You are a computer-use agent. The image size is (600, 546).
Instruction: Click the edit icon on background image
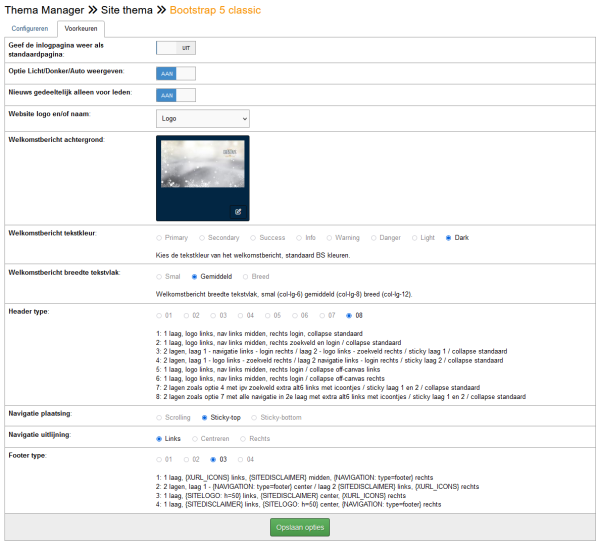(238, 212)
